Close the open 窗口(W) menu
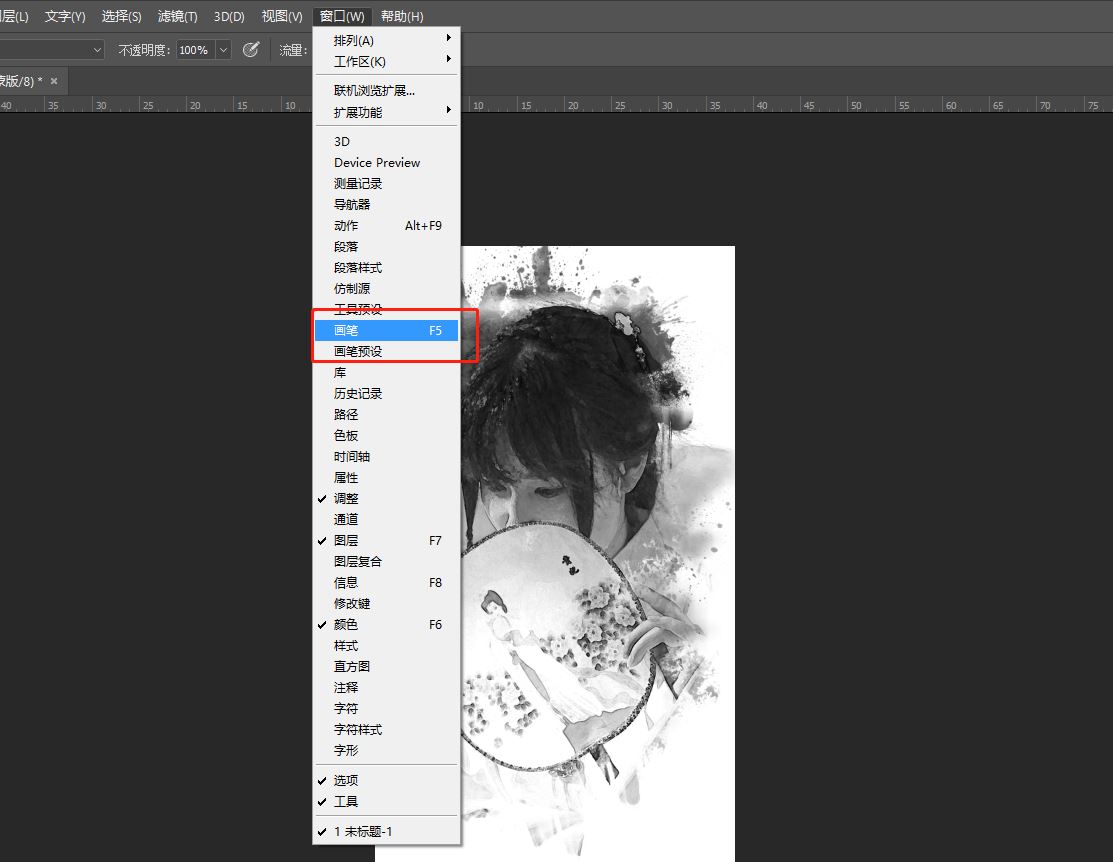The height and width of the screenshot is (862, 1113). (342, 16)
